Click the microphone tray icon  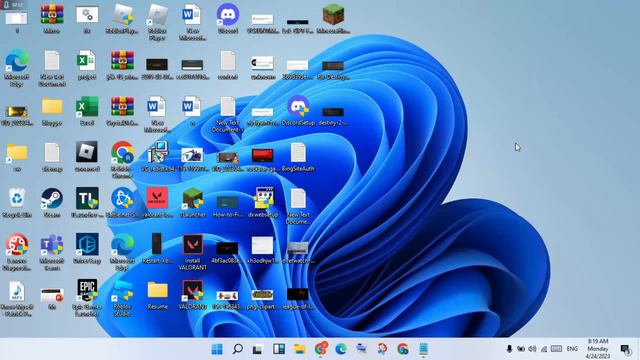click(x=509, y=349)
